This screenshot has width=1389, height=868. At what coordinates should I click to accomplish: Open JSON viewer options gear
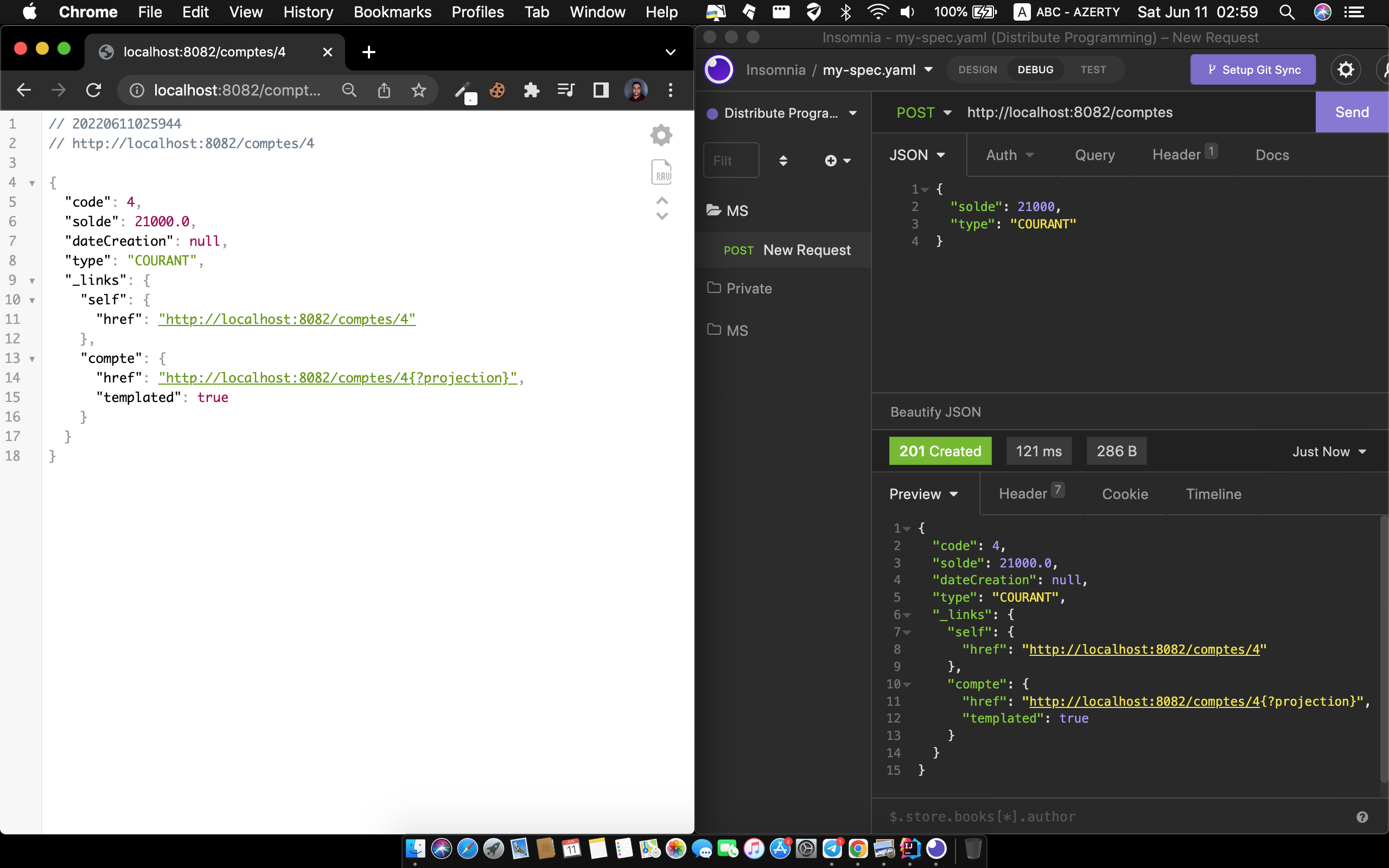661,135
